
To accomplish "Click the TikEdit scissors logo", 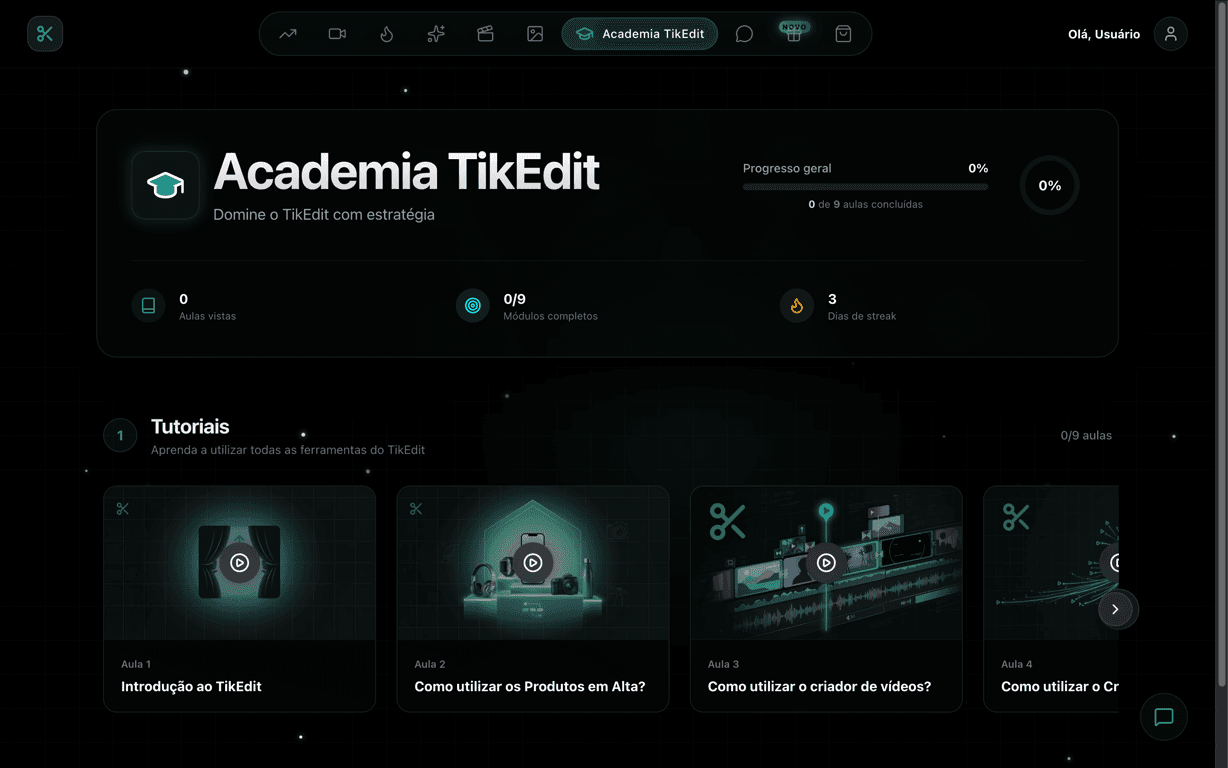I will tap(45, 34).
